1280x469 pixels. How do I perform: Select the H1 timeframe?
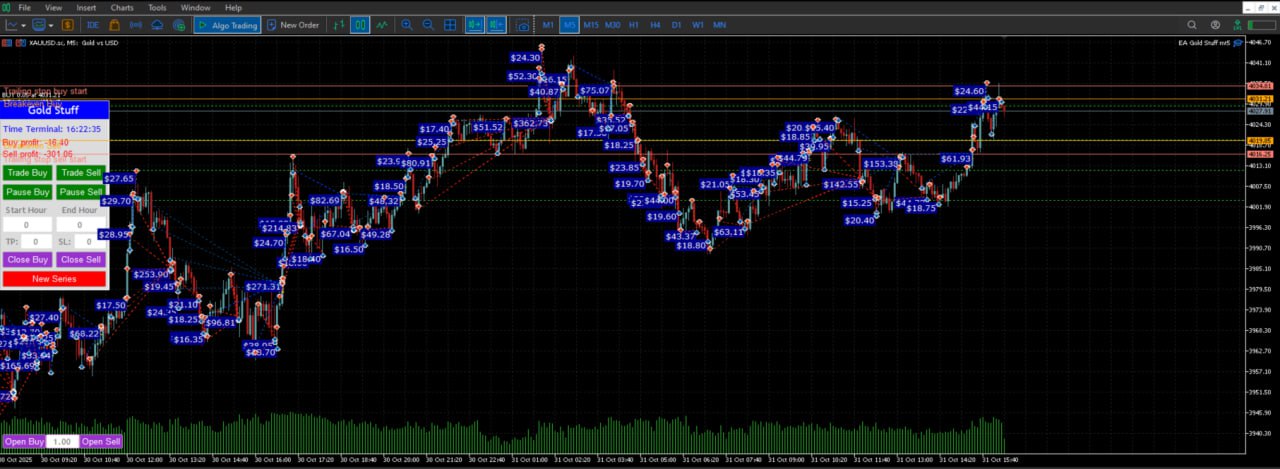tap(634, 25)
